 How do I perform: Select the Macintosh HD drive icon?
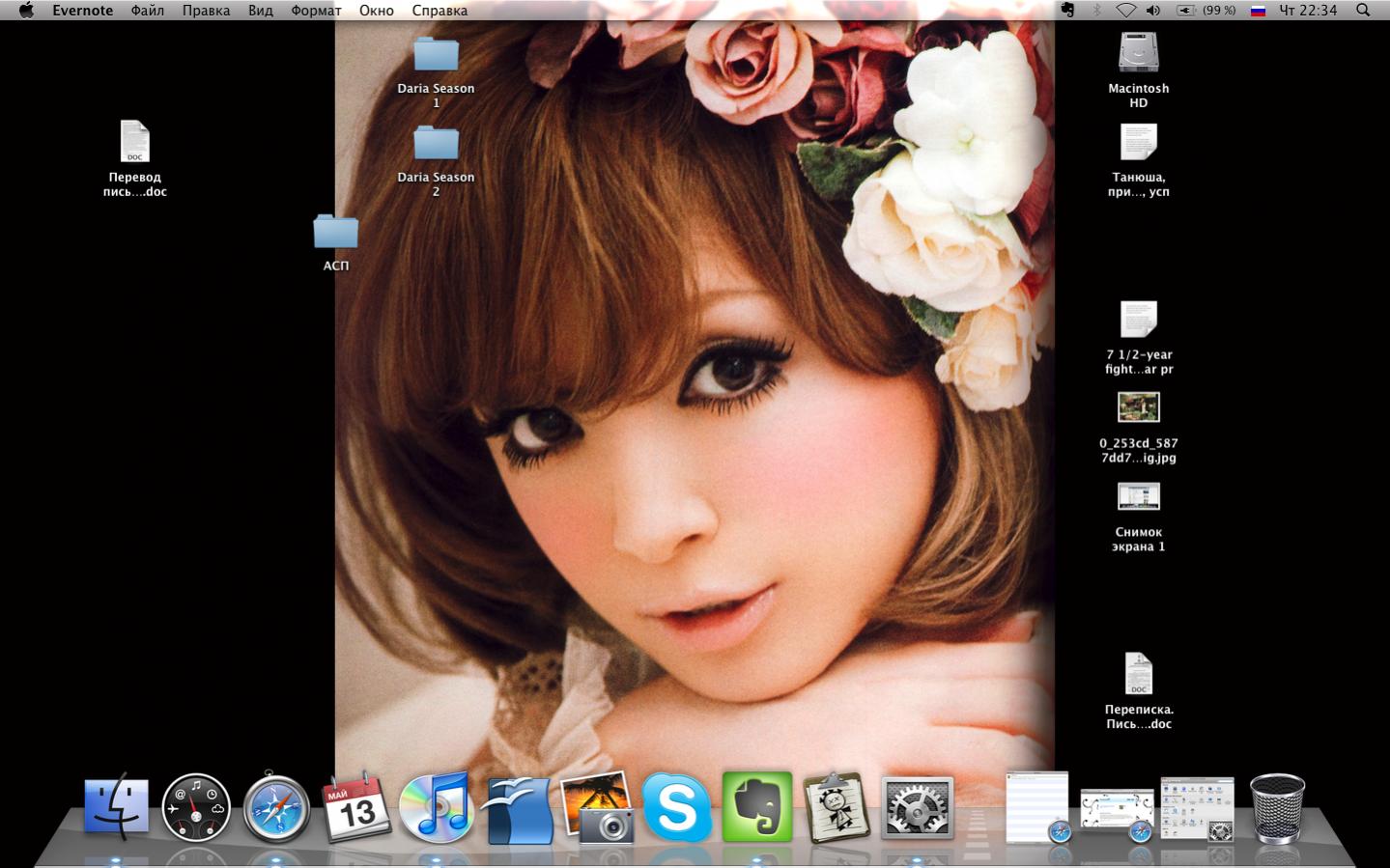(1138, 53)
